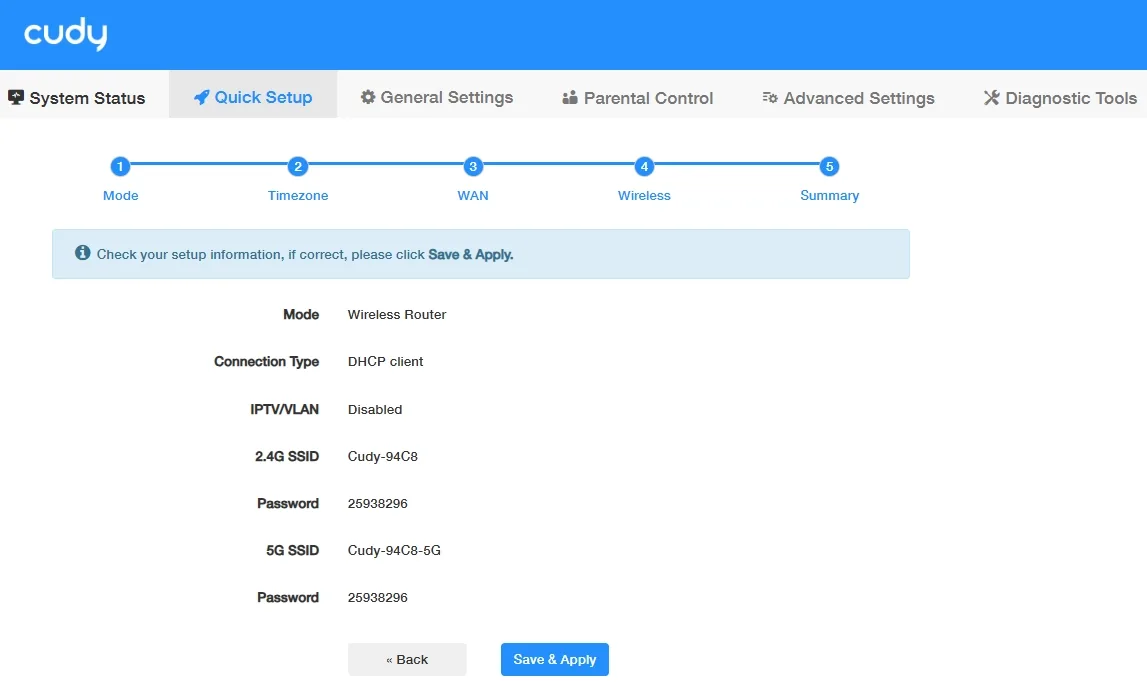The image size is (1147, 689).
Task: Click the Back button
Action: 407,659
